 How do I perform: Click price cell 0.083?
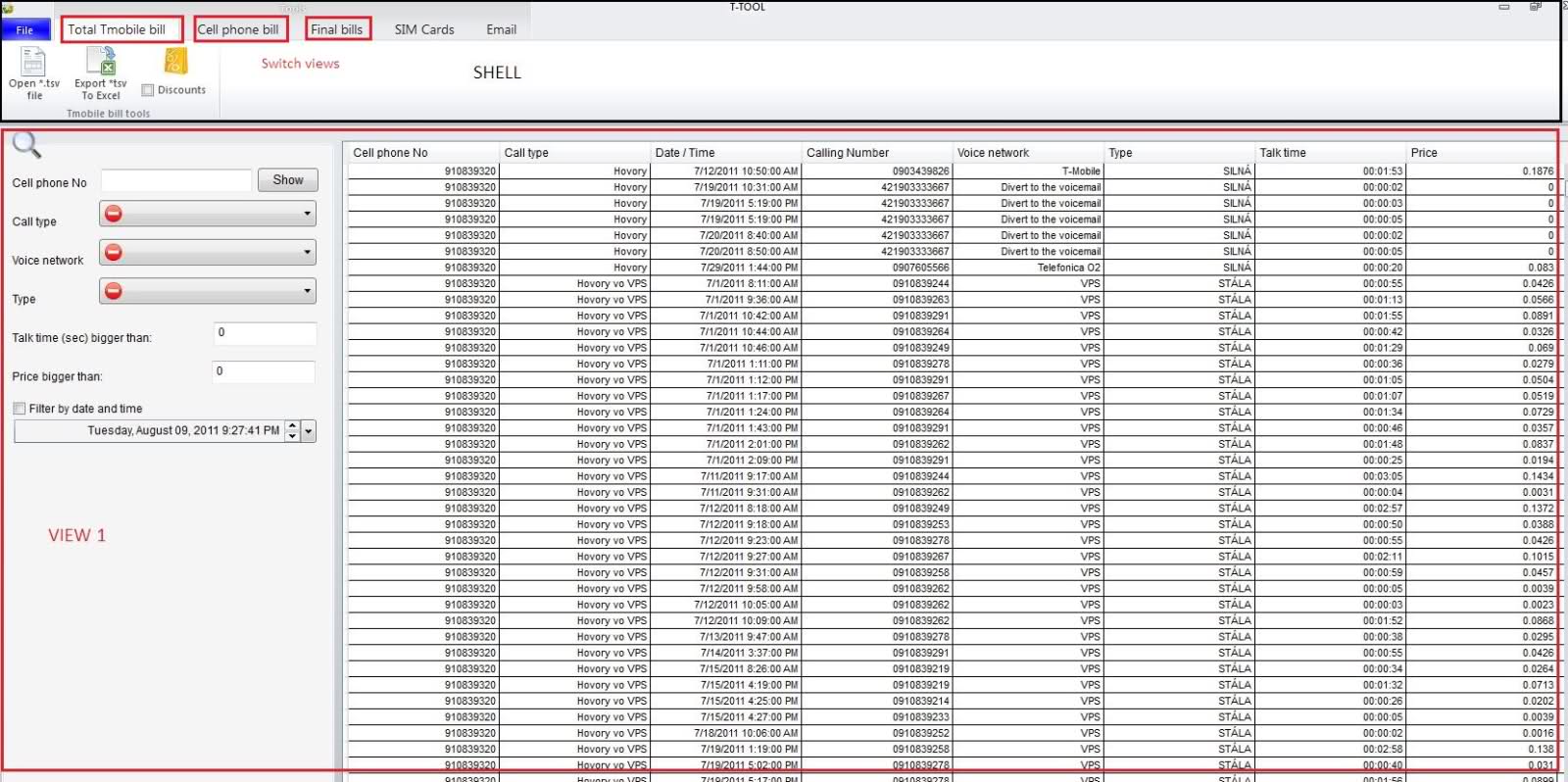point(1481,268)
